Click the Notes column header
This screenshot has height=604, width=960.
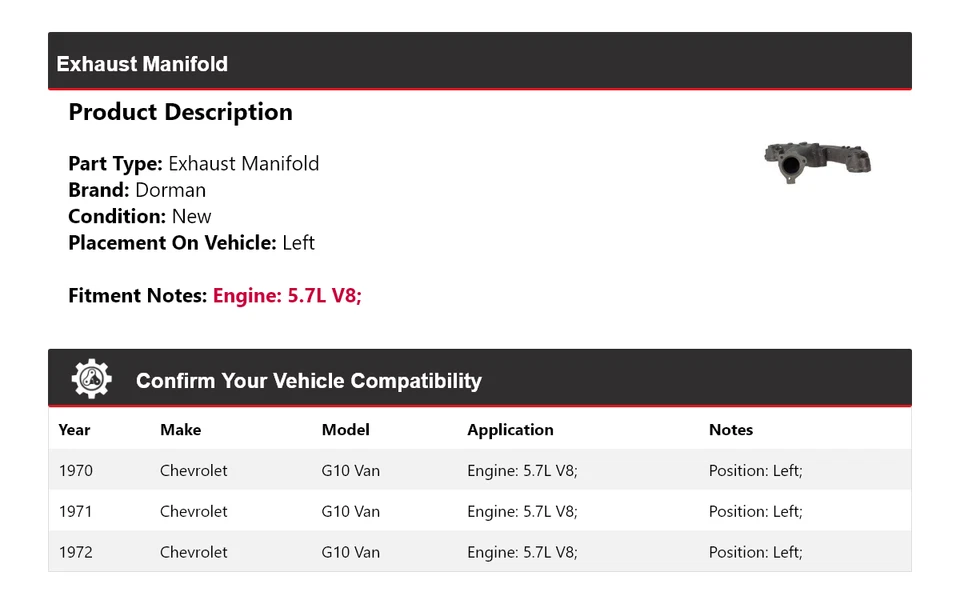(731, 430)
